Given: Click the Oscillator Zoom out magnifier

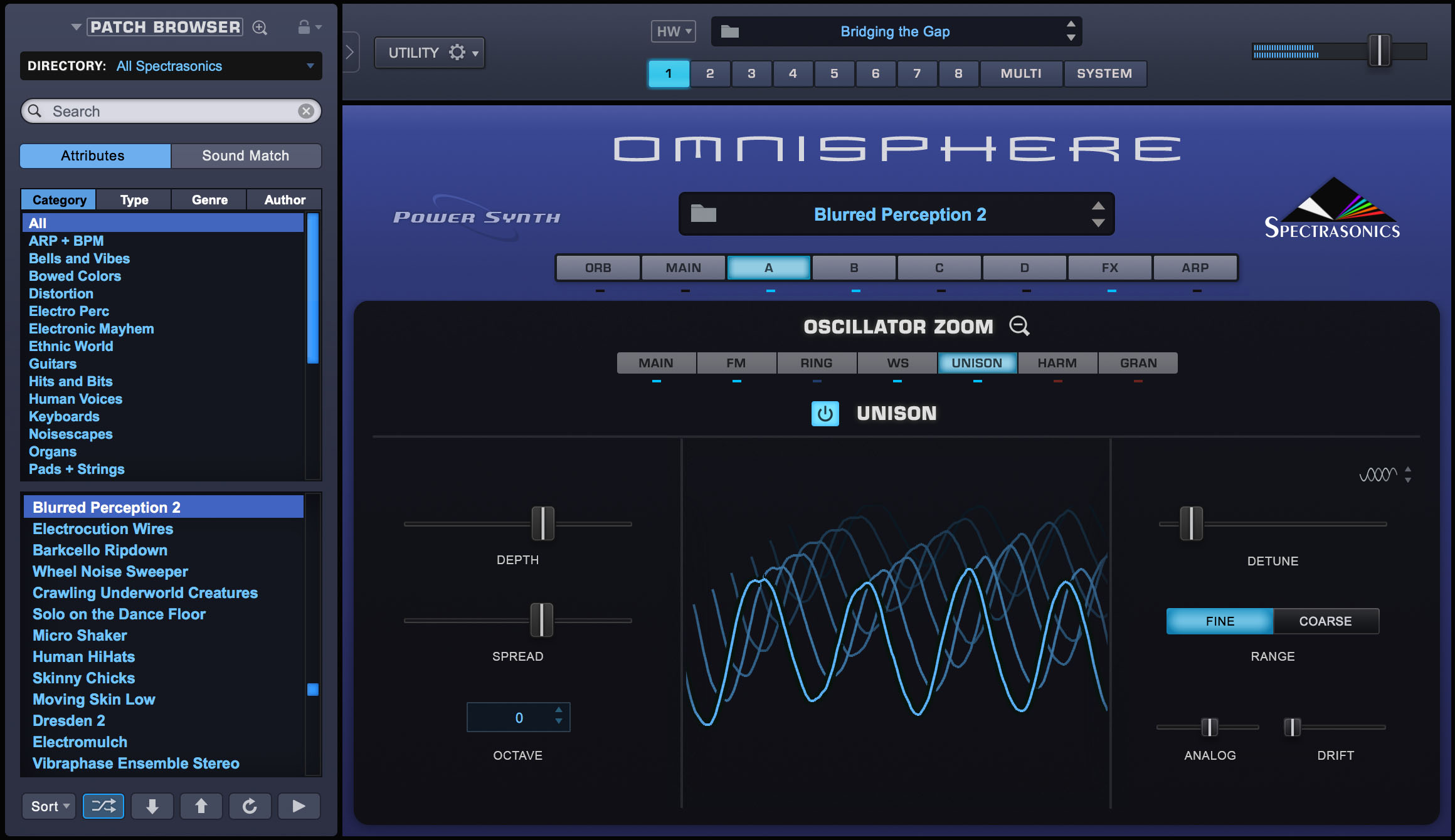Looking at the screenshot, I should coord(1019,326).
